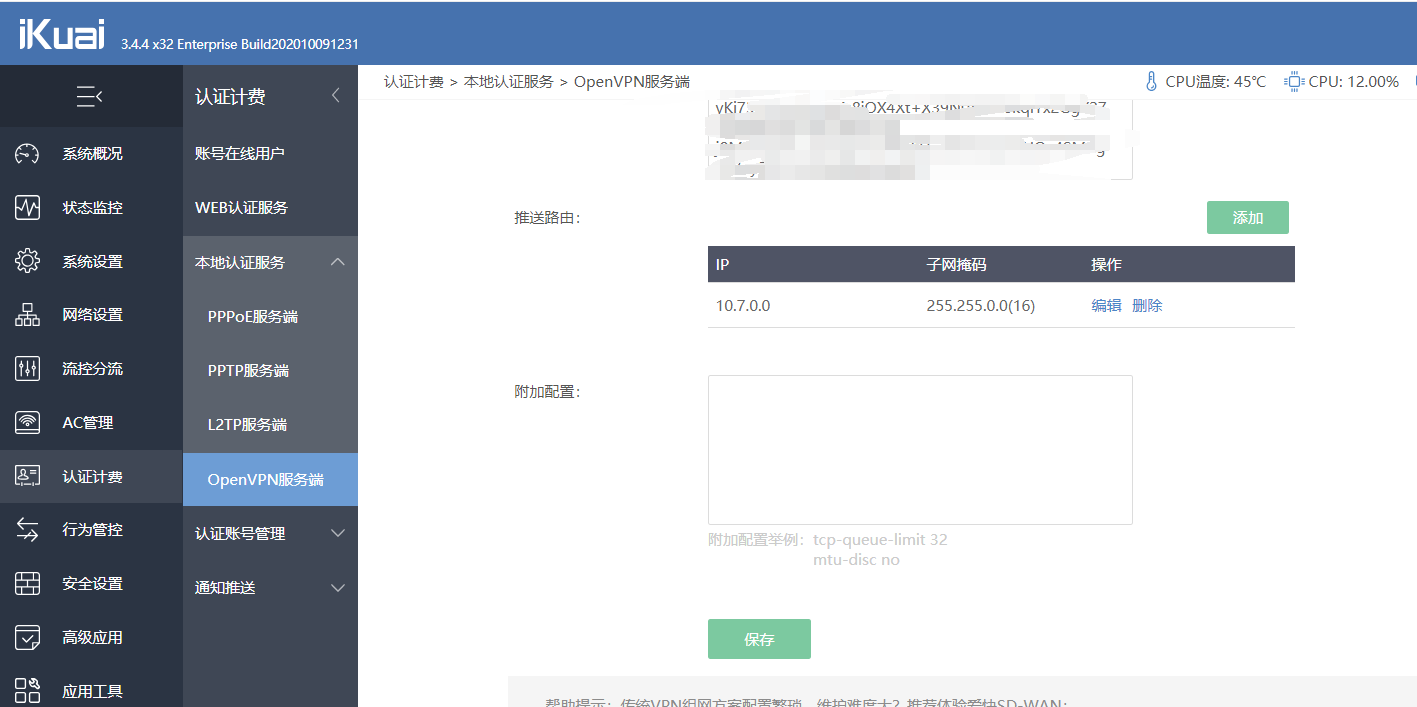Click the AC管理 wifi icon
Image resolution: width=1417 pixels, height=707 pixels.
point(27,423)
